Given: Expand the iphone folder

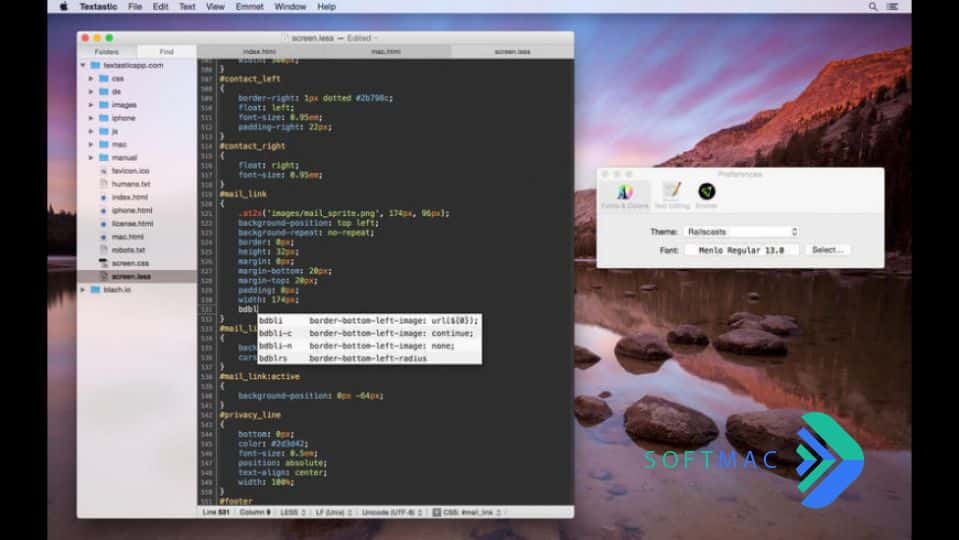Looking at the screenshot, I should coord(91,118).
